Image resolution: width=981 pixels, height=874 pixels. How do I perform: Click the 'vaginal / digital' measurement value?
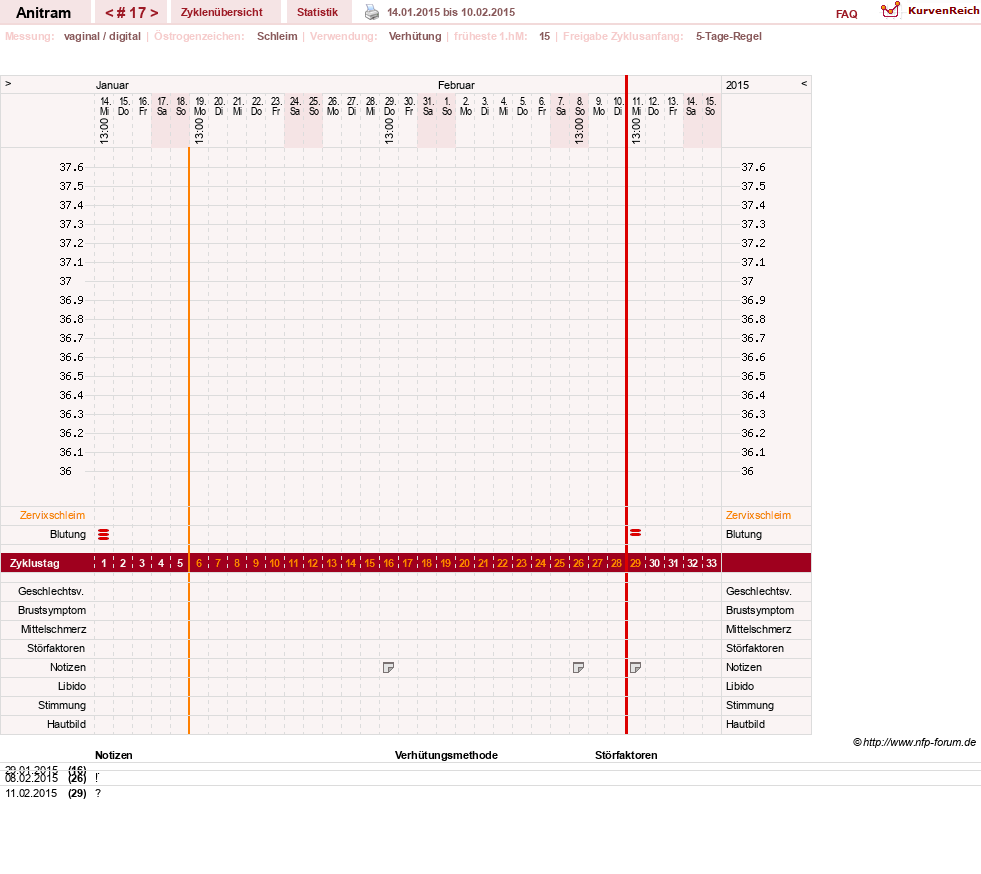(102, 36)
